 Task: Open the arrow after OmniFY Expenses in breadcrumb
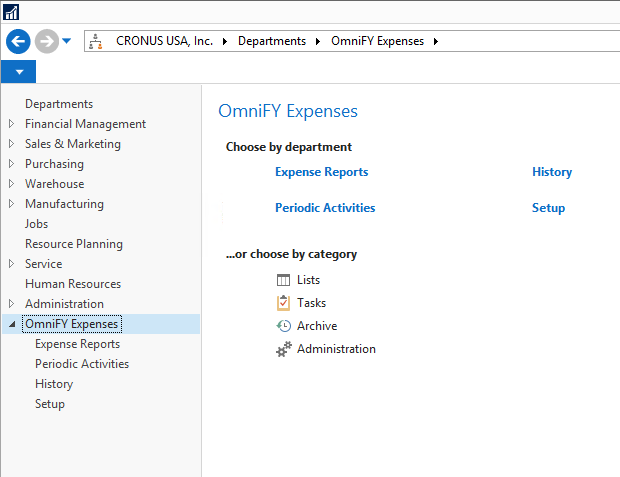tap(436, 41)
